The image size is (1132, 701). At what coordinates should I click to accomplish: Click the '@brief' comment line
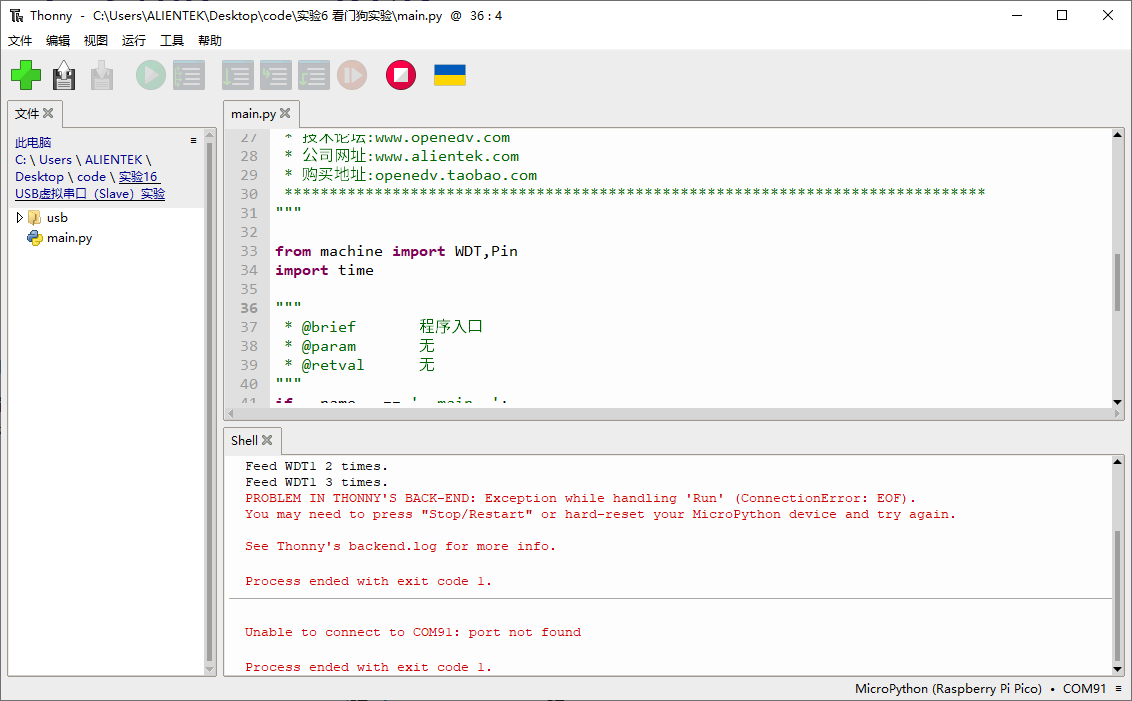[x=383, y=327]
